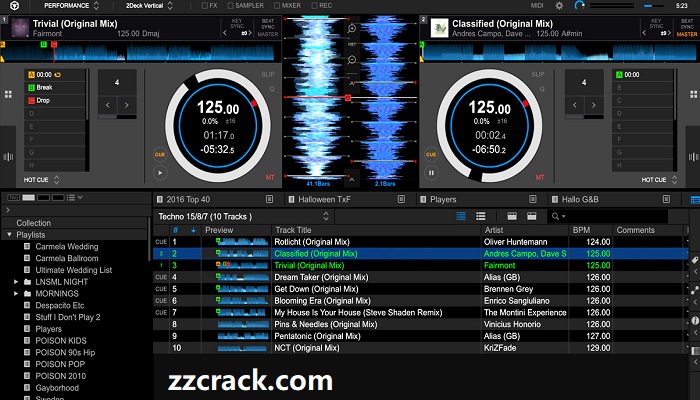Click orange loop icon on hot cue A
700x400 pixels.
point(58,75)
